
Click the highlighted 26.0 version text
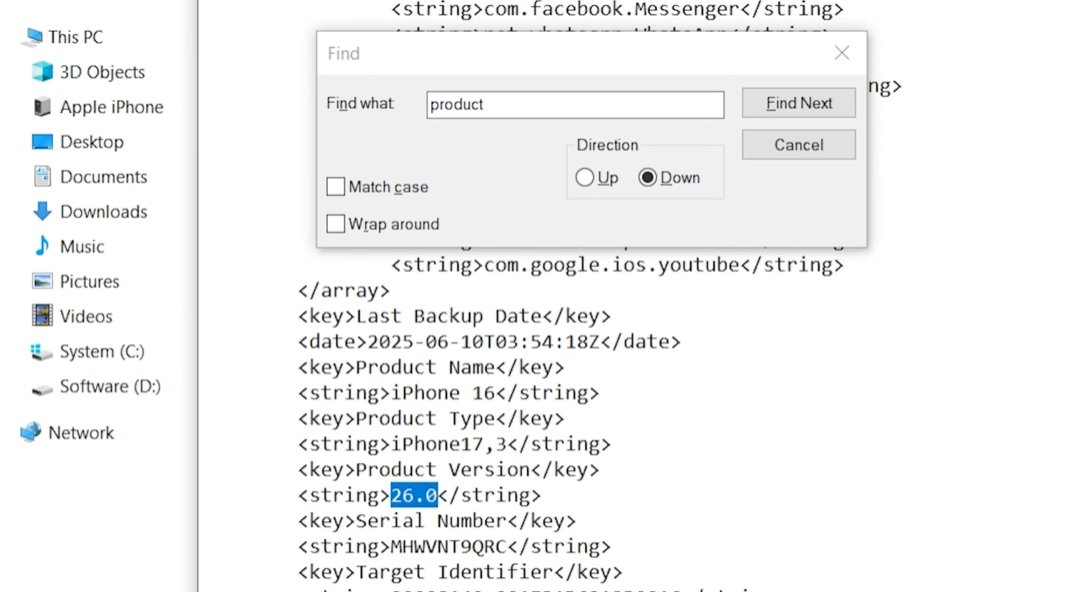[x=414, y=495]
